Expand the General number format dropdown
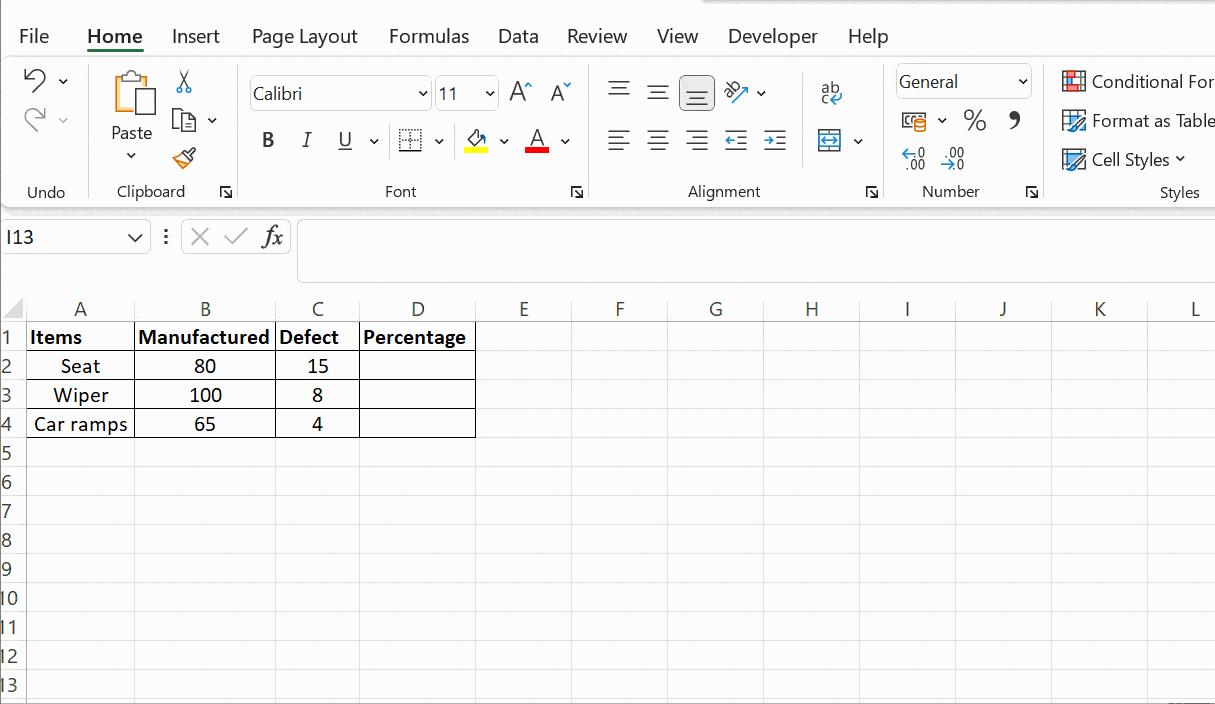This screenshot has height=704, width=1215. 1022,82
